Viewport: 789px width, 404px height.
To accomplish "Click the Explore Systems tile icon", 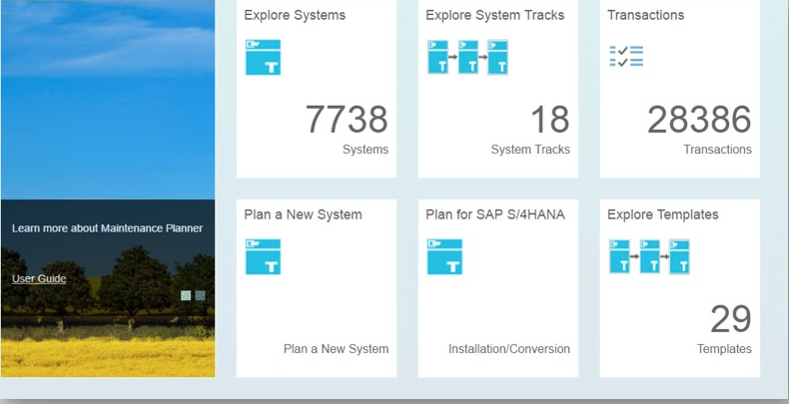I will (x=263, y=57).
